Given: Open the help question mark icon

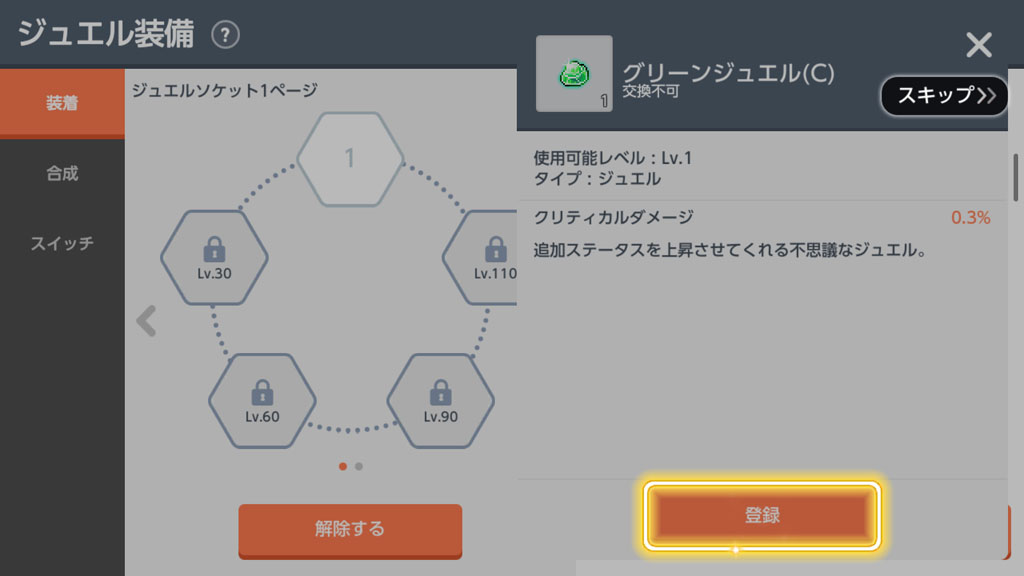Looking at the screenshot, I should (225, 35).
